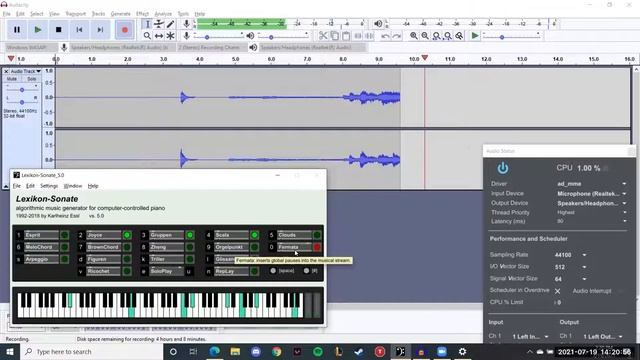The image size is (640, 360).
Task: Click the red Record button
Action: pyautogui.click(x=124, y=30)
